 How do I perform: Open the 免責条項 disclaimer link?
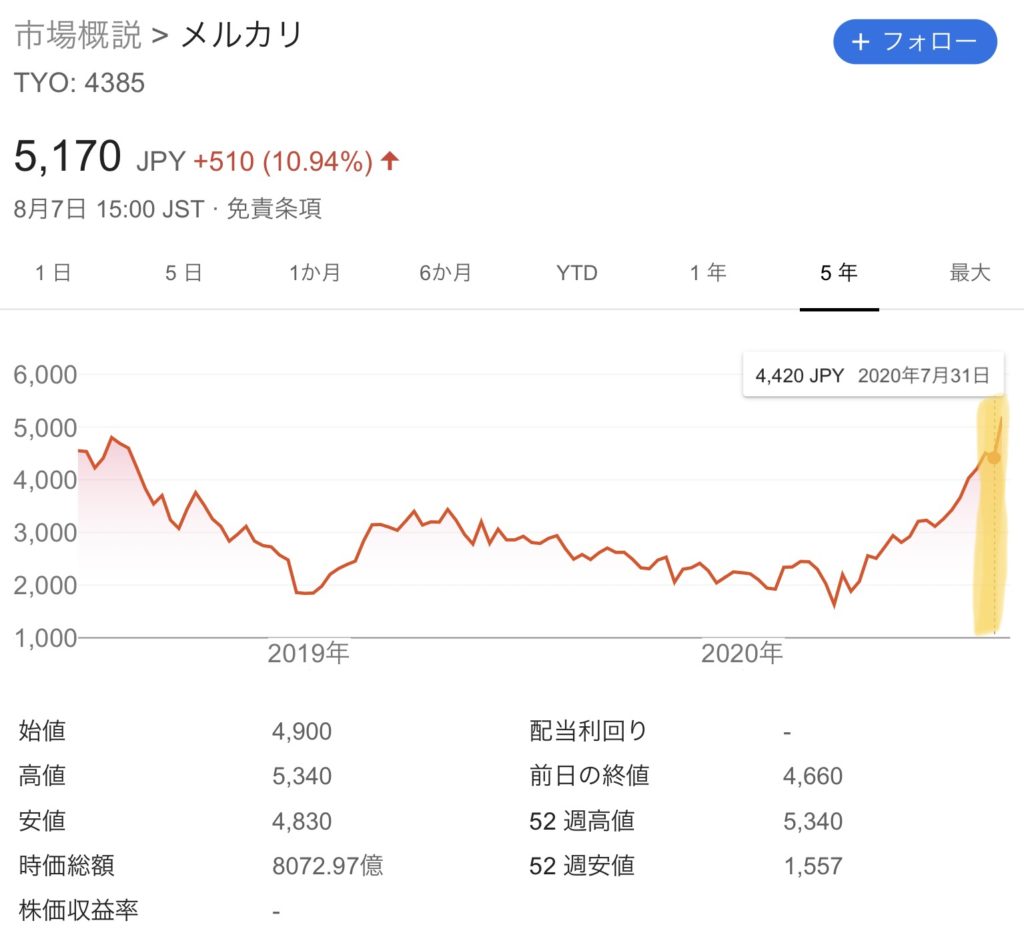pyautogui.click(x=274, y=209)
